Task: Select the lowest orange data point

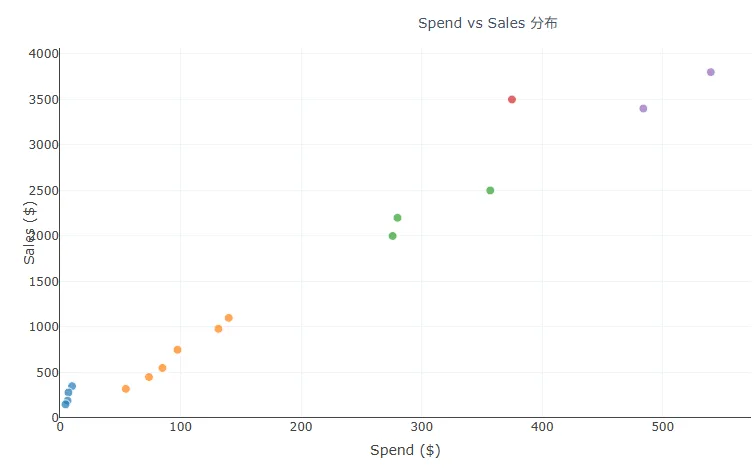Action: [126, 389]
